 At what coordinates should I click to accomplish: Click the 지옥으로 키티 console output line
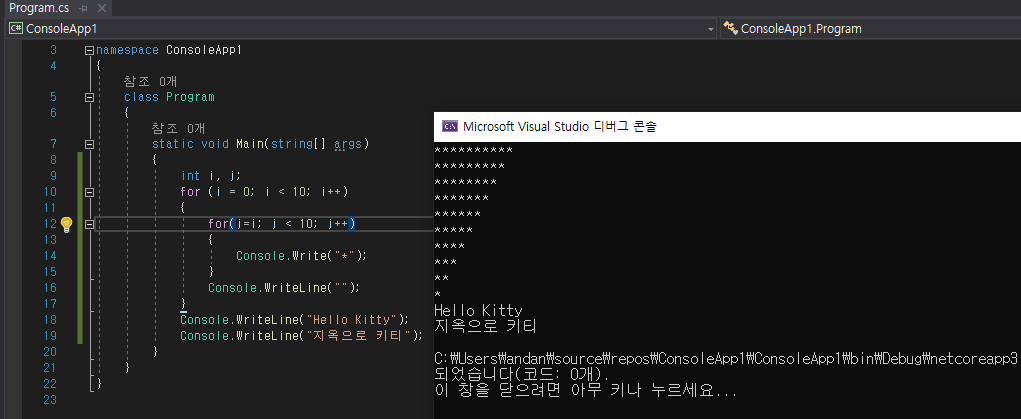[486, 326]
